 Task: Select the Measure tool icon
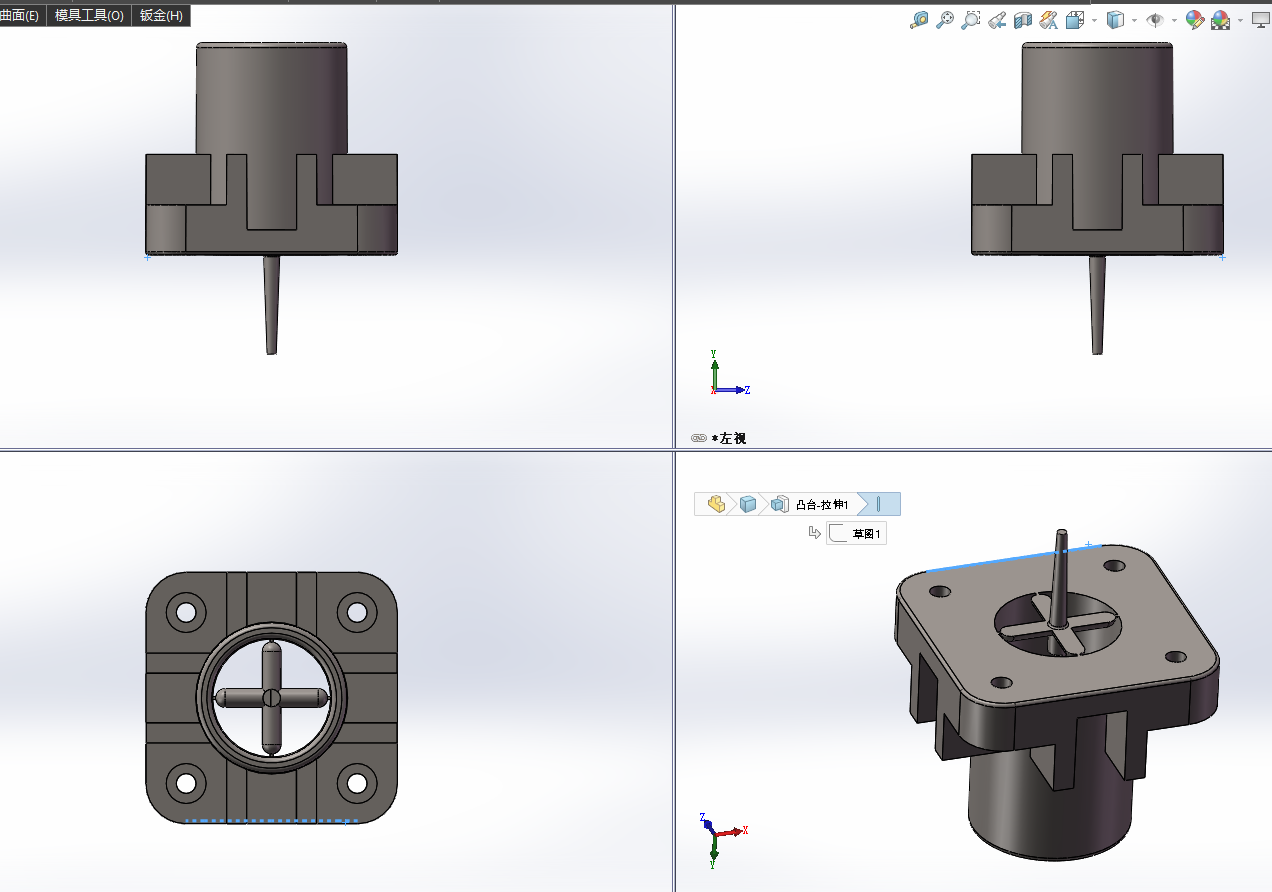919,20
